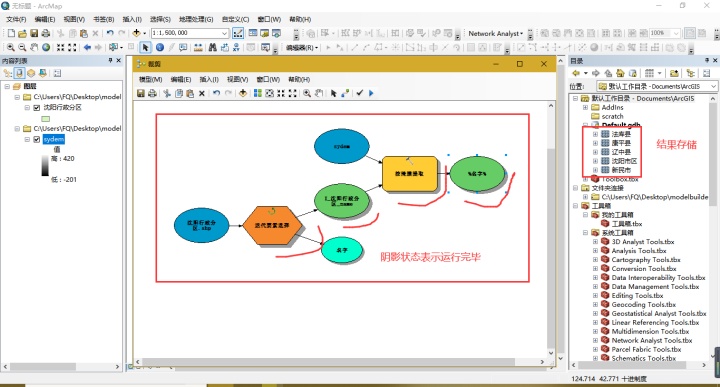
Task: Print the map from the main toolbar
Action: [45, 33]
